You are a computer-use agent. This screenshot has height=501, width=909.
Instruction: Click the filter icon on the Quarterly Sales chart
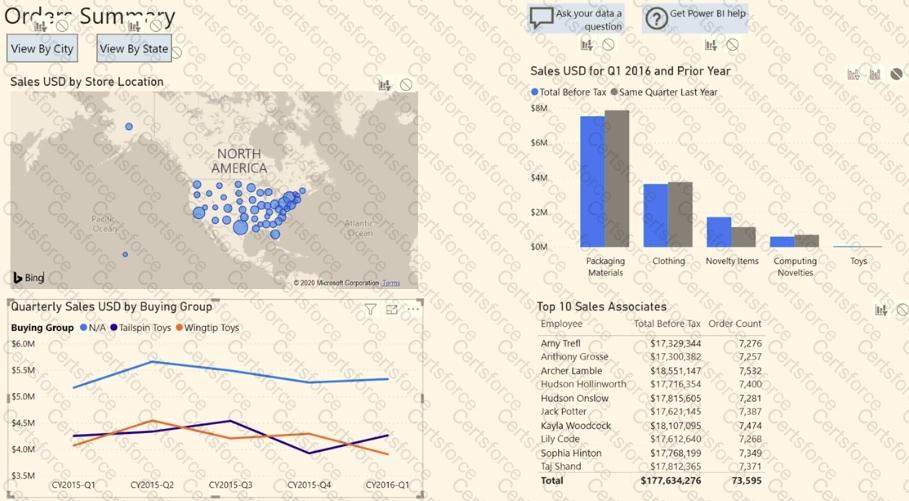370,310
